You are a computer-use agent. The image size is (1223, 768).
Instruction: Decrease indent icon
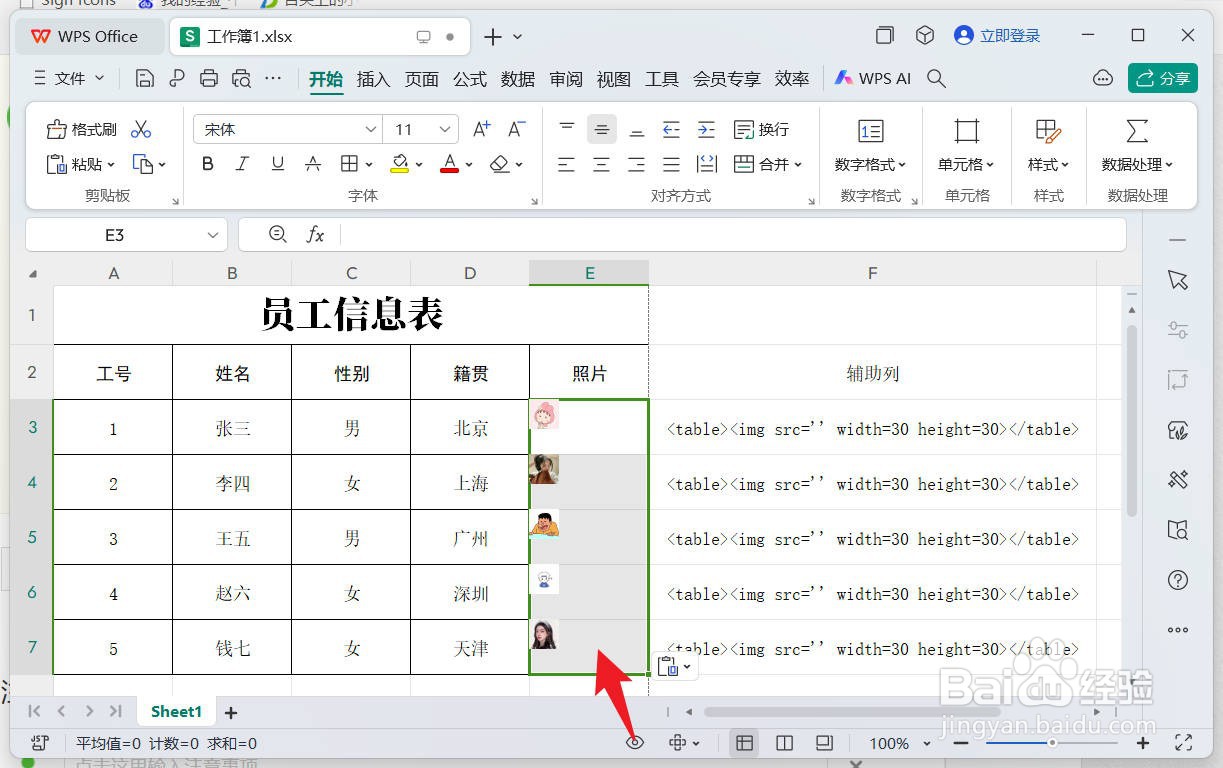point(671,129)
